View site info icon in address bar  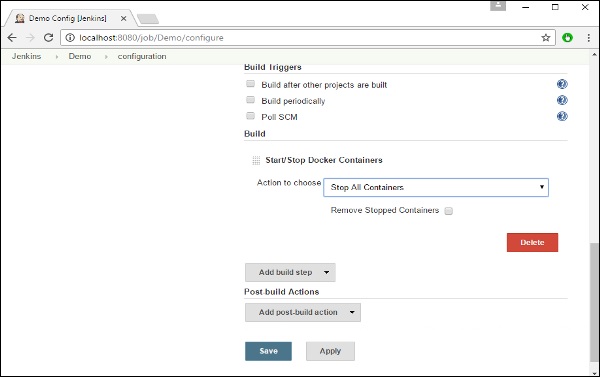(x=70, y=38)
